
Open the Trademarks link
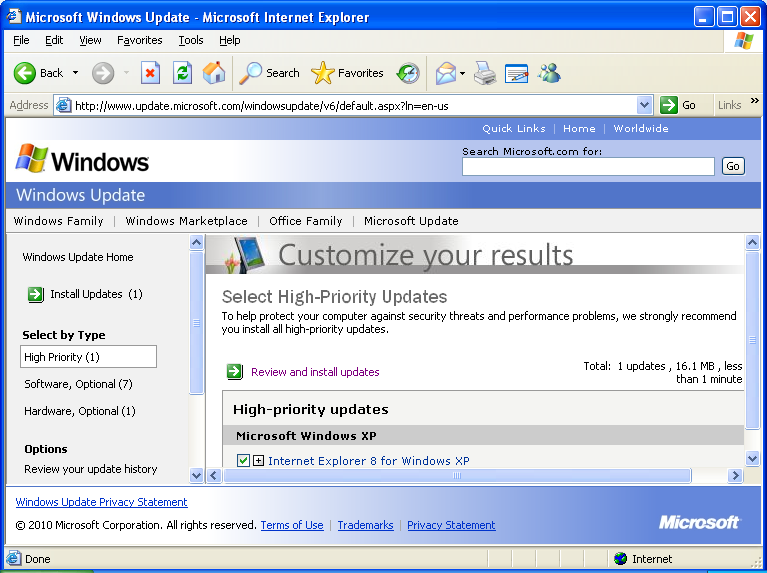(365, 525)
